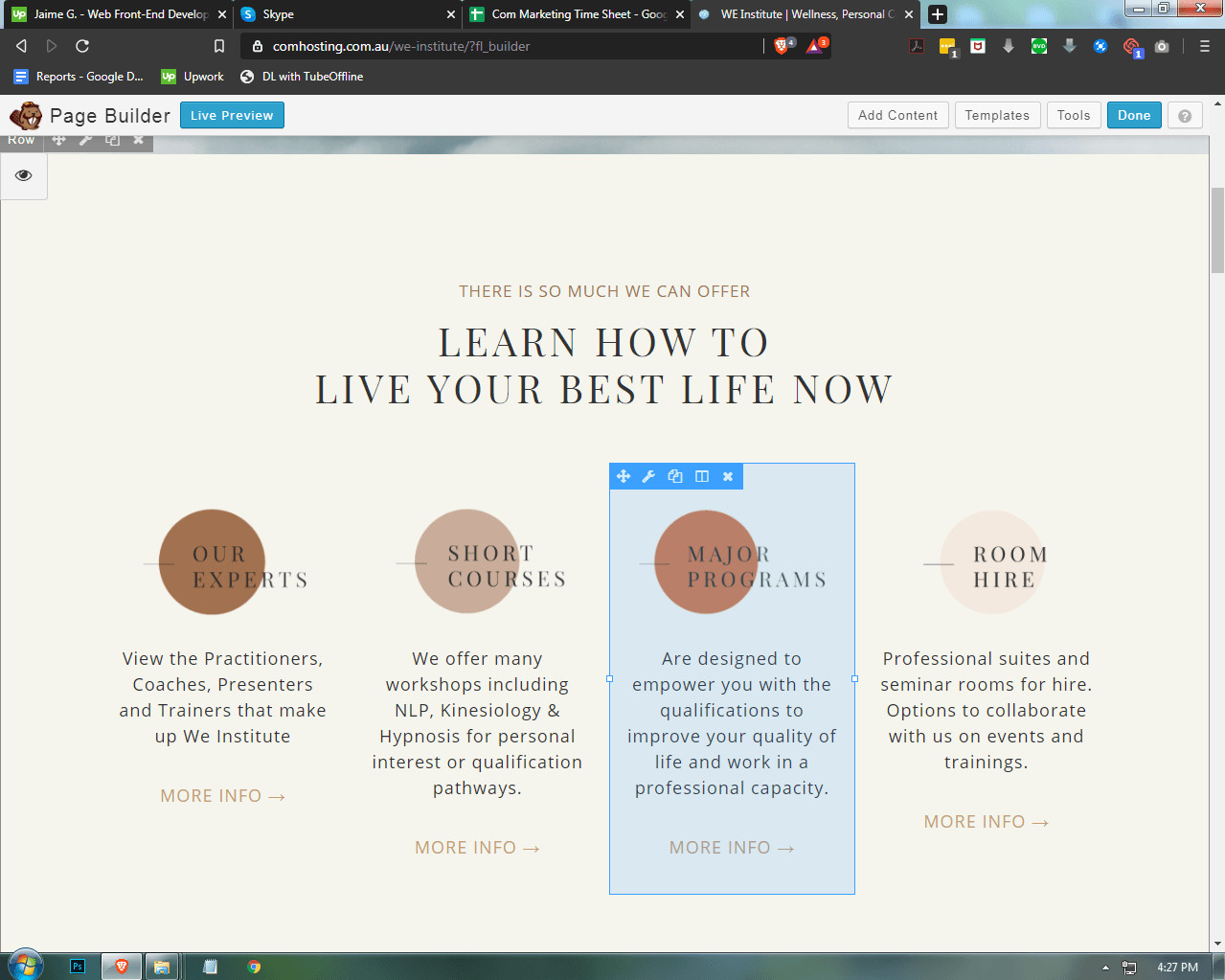1225x980 pixels.
Task: Click the Row move icon
Action: 58,140
